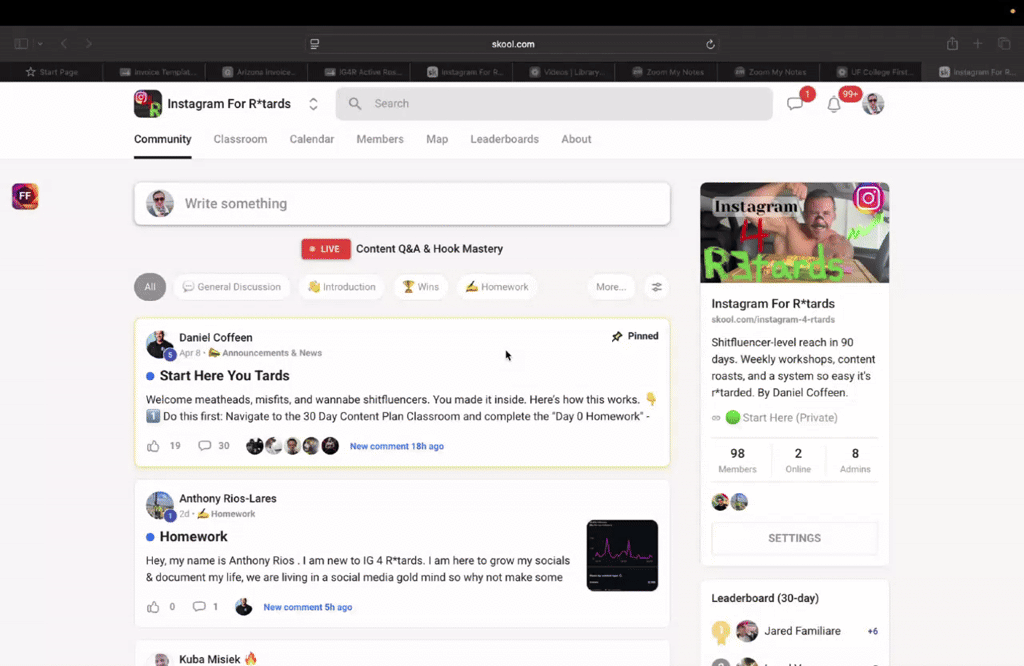Open Content Q&A & Hook Mastery event

(x=429, y=249)
